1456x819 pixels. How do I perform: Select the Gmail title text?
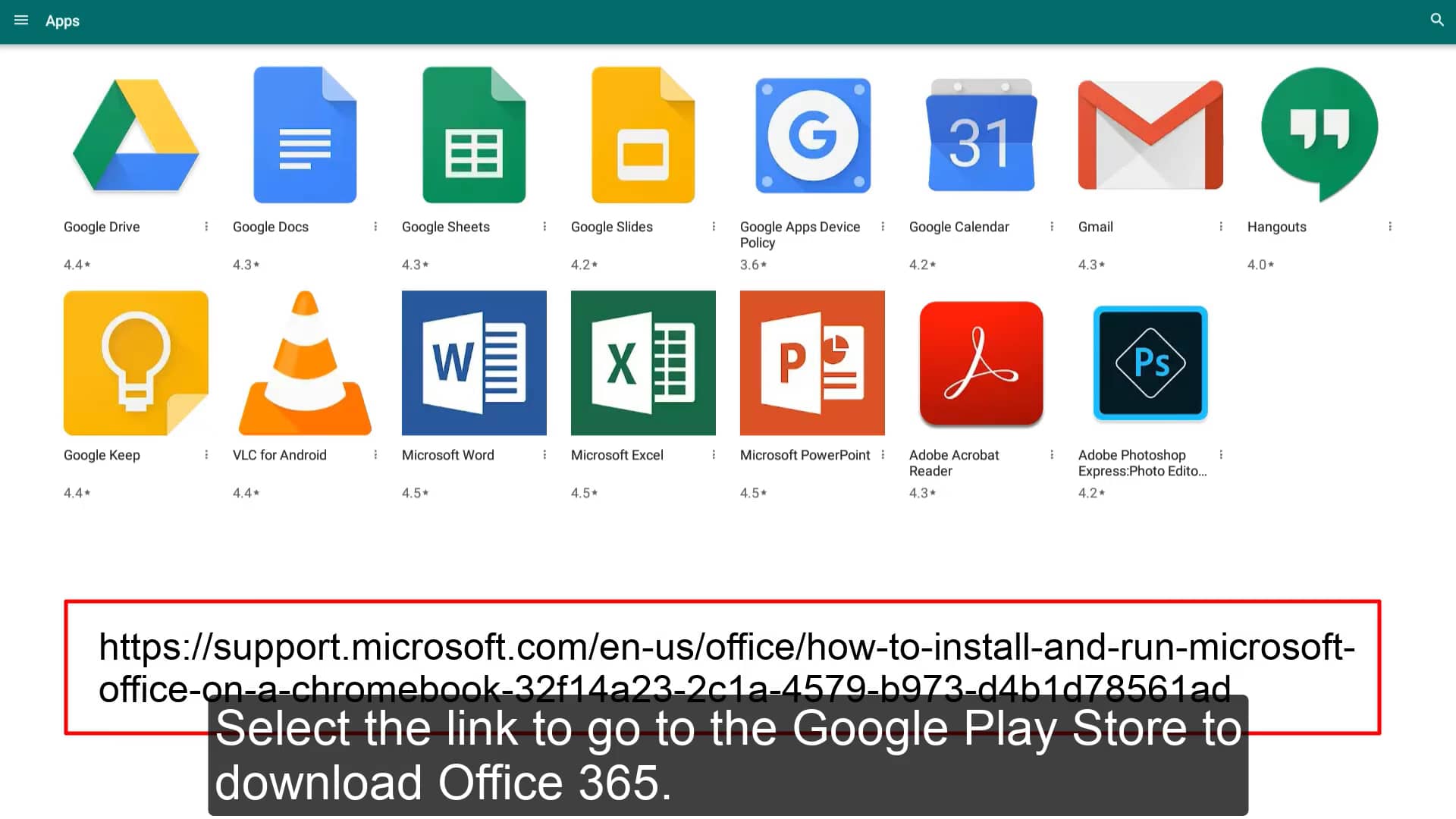tap(1096, 227)
